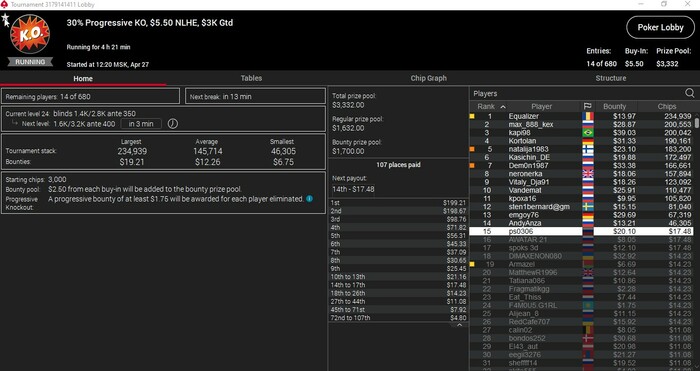This screenshot has width=700, height=371.
Task: Click the Sweden flag for sten1bernard@gm
Action: tap(588, 207)
